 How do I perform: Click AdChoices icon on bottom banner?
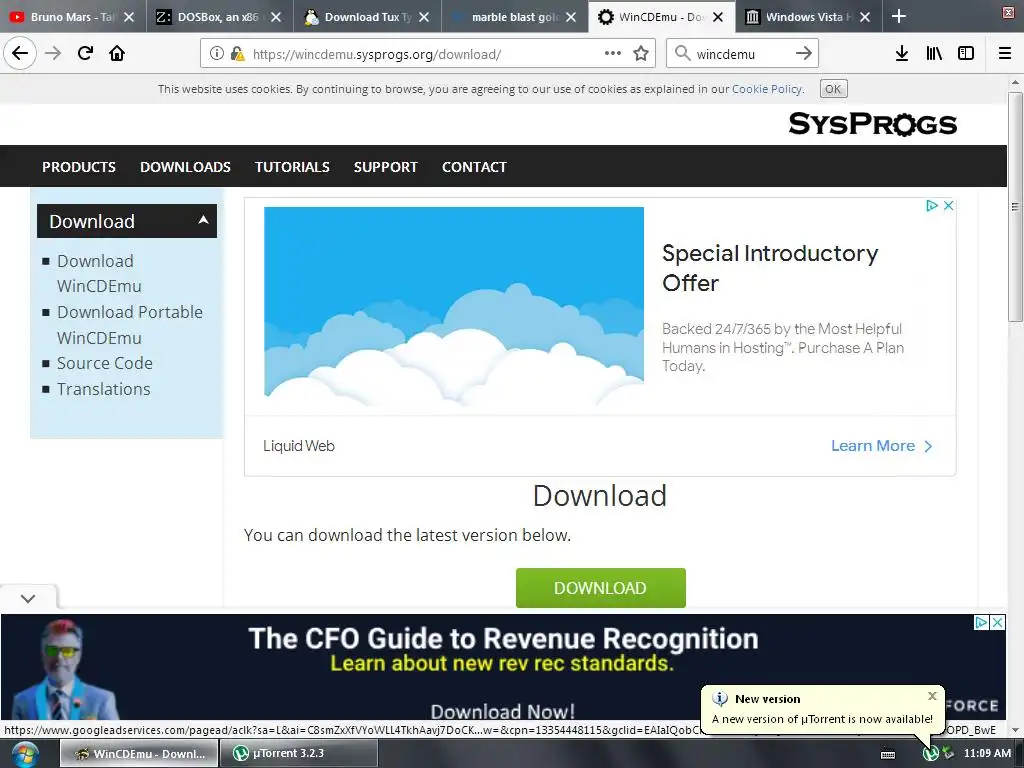pos(981,622)
